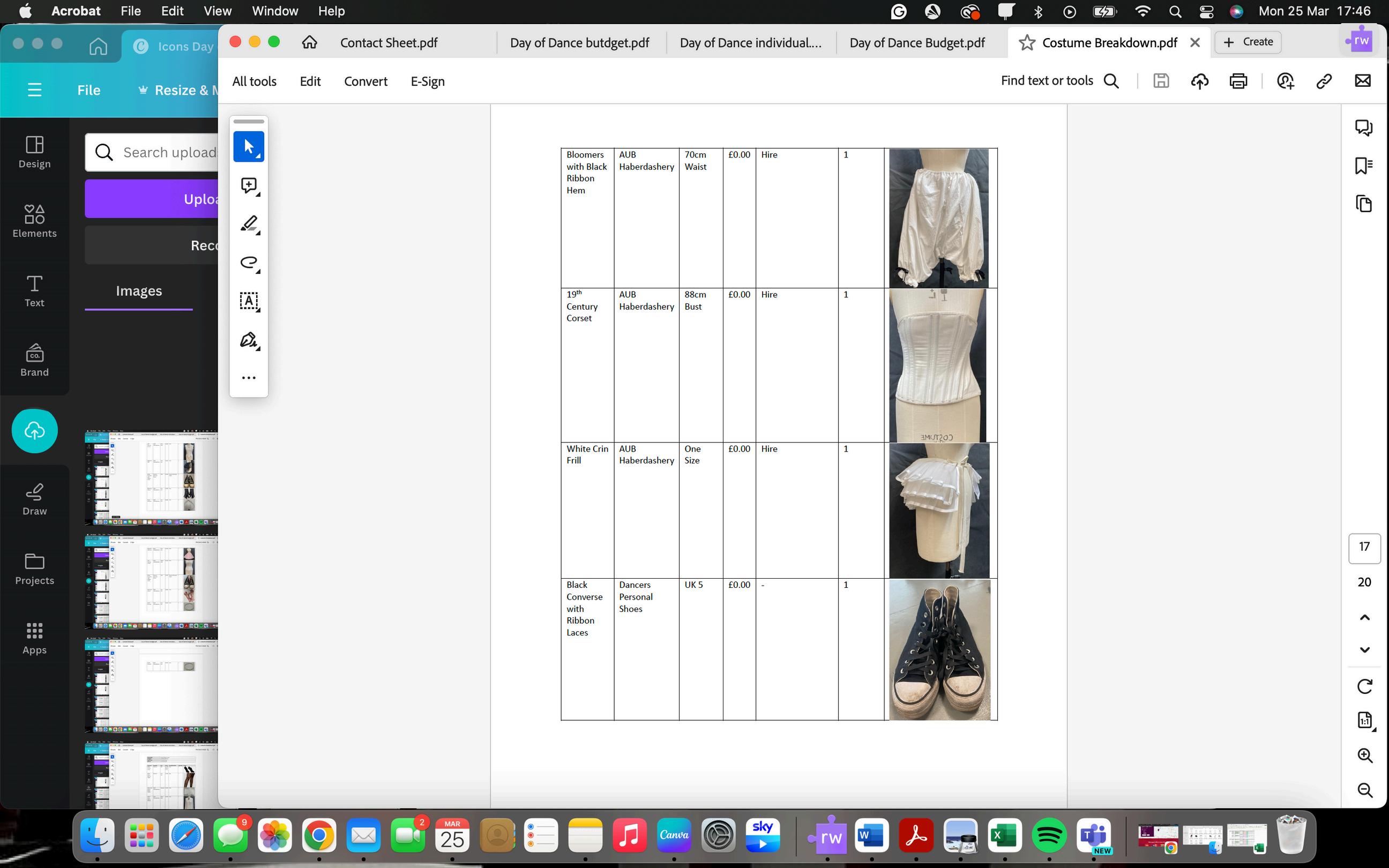Go to previous page with up chevron

click(1364, 617)
